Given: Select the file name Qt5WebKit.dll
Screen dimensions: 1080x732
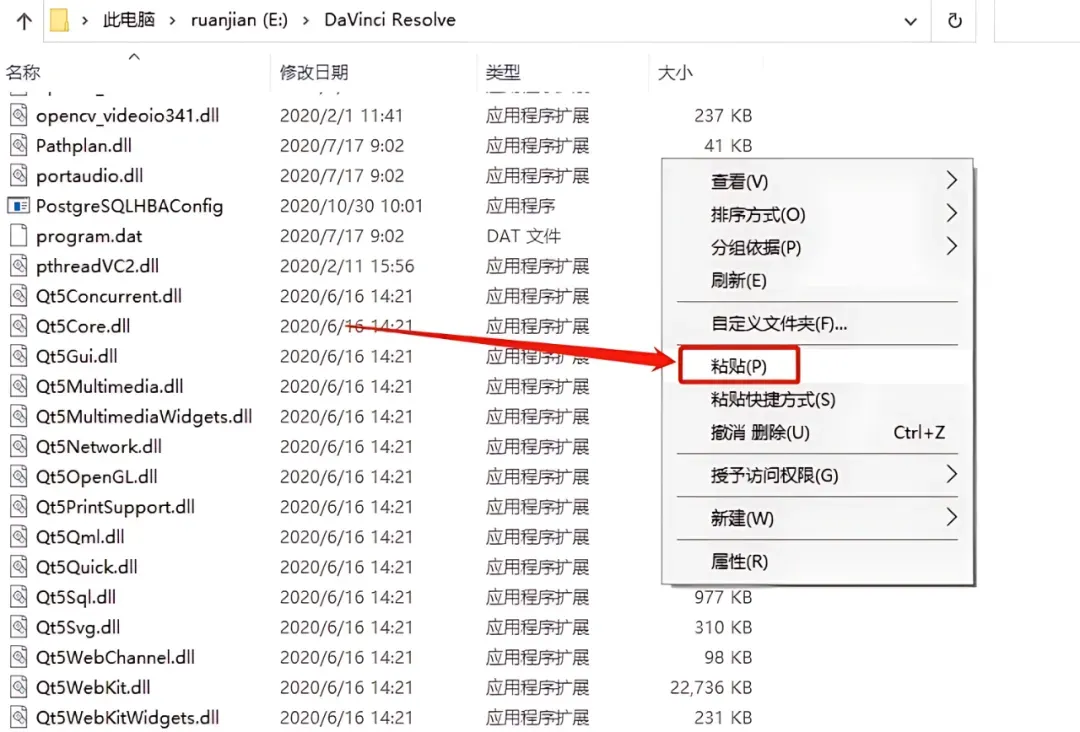Looking at the screenshot, I should [93, 687].
